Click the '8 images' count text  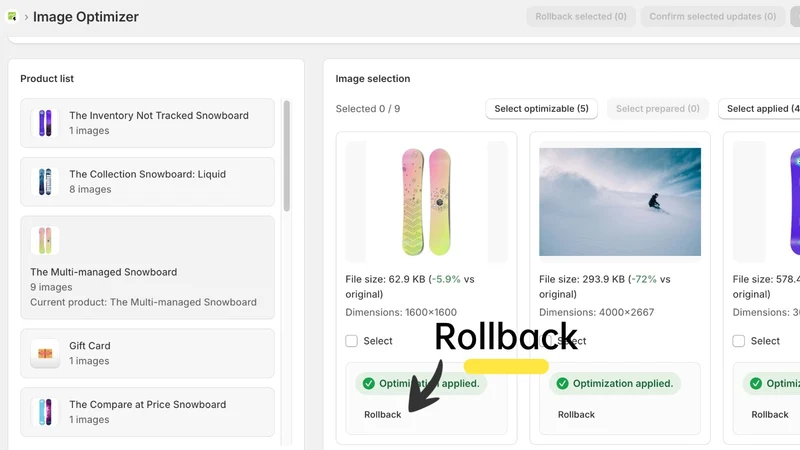pos(90,189)
